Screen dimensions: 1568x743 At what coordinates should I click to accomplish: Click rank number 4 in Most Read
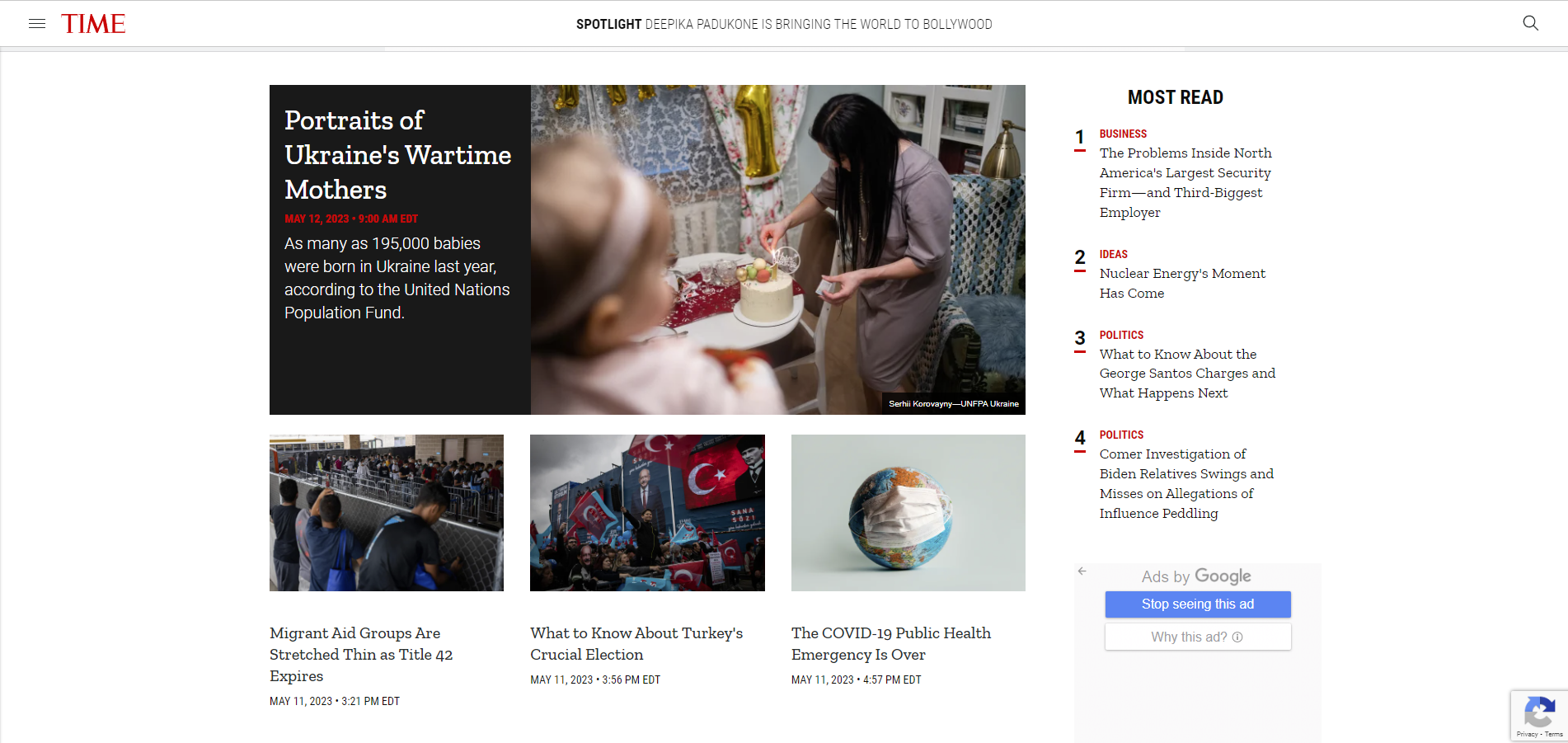[1080, 439]
